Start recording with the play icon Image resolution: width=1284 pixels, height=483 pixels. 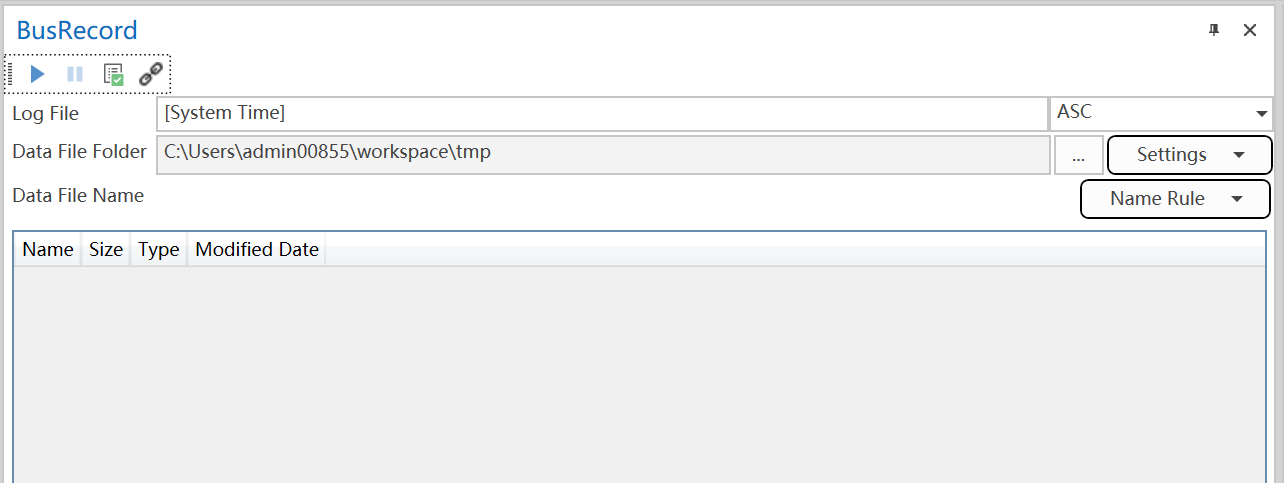[37, 74]
